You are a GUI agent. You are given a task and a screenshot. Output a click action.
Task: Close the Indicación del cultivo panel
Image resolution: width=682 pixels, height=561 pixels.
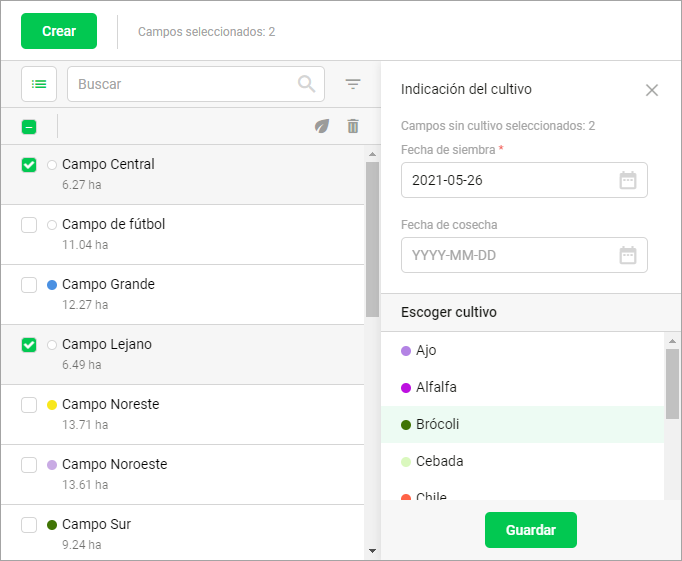[652, 90]
